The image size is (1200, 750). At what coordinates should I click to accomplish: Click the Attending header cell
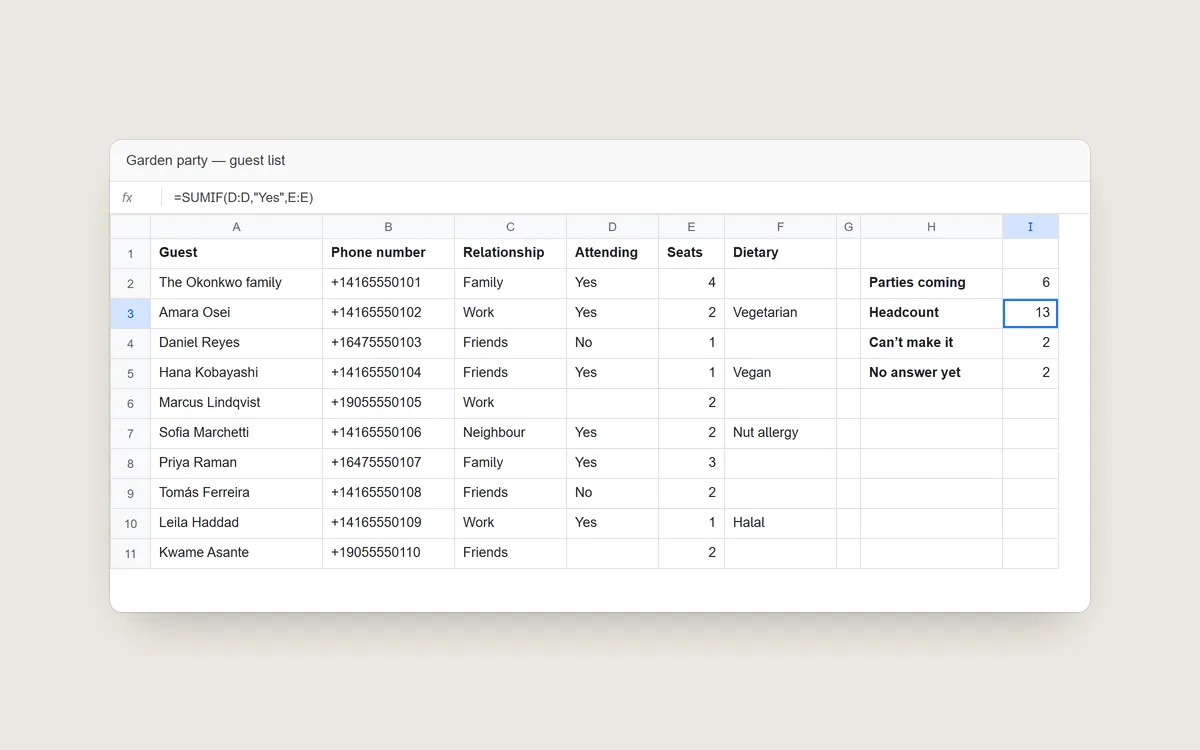coord(612,253)
